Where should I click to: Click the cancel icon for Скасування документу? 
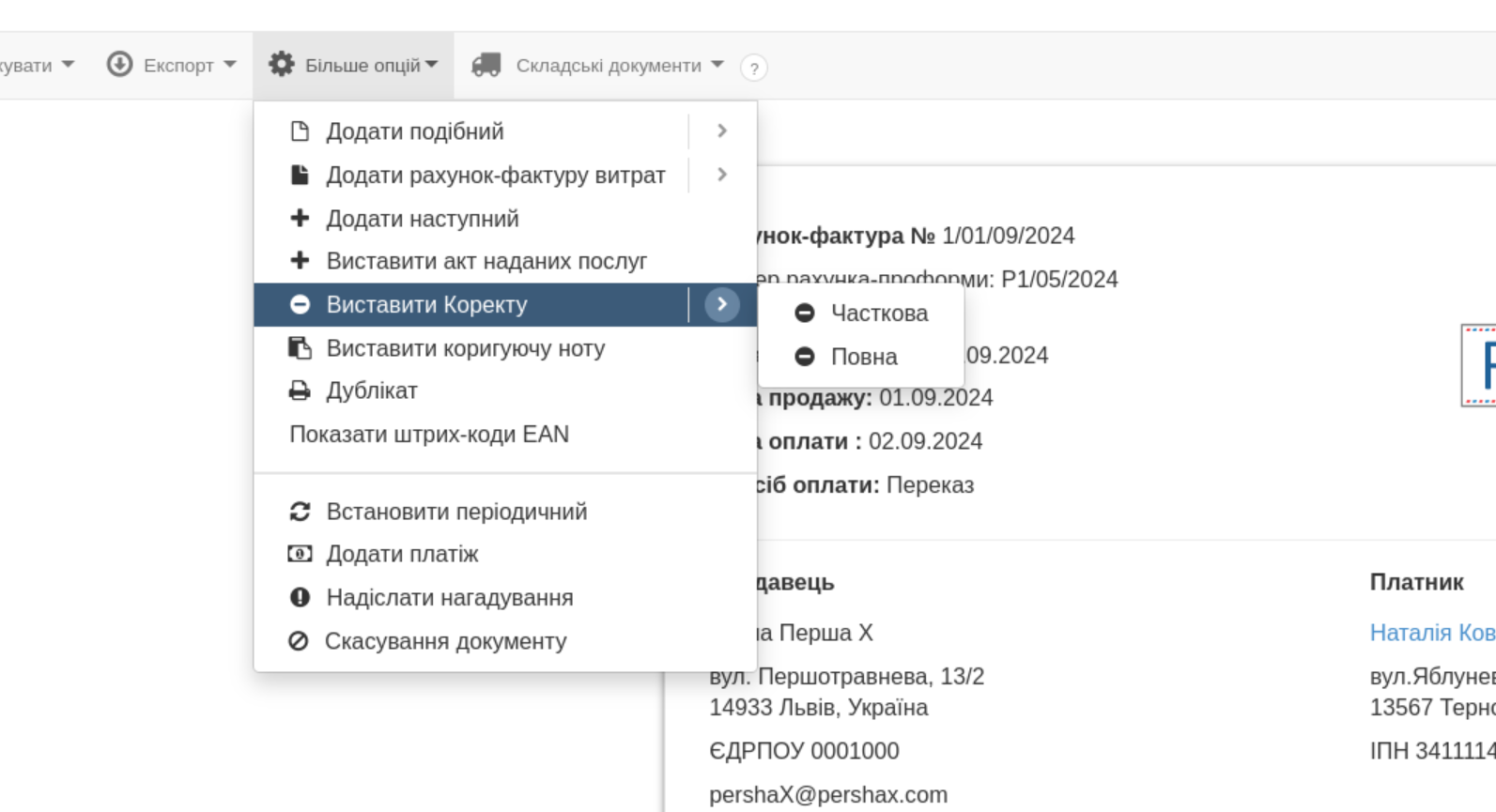(x=299, y=641)
